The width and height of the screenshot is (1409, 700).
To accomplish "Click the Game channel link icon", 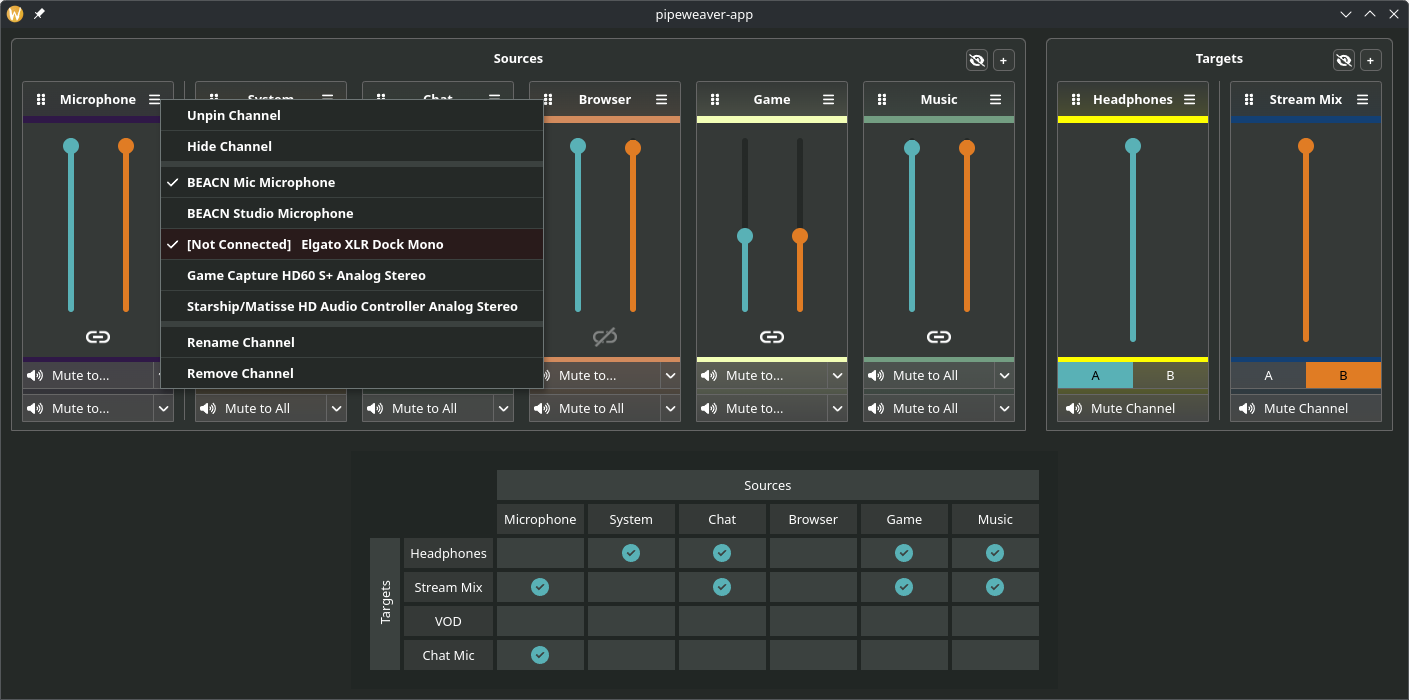I will (x=771, y=337).
